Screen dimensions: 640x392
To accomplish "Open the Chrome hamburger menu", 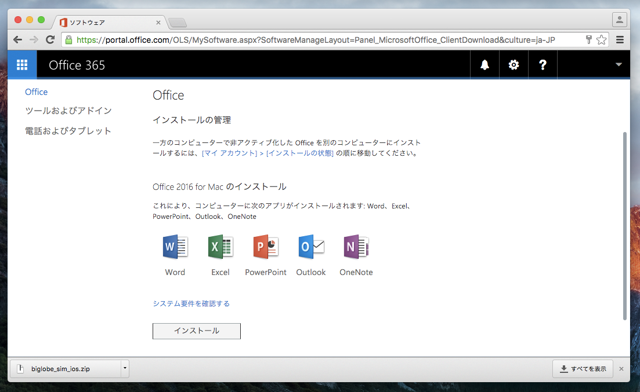I will (x=620, y=40).
